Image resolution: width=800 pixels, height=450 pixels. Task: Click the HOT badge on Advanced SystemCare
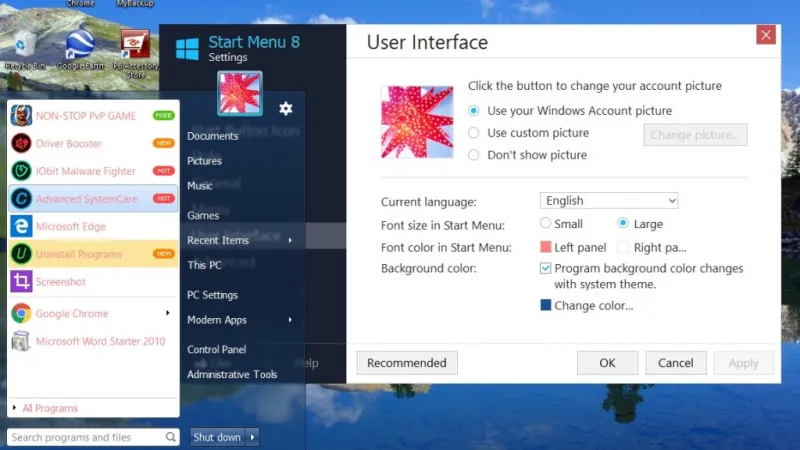point(163,198)
